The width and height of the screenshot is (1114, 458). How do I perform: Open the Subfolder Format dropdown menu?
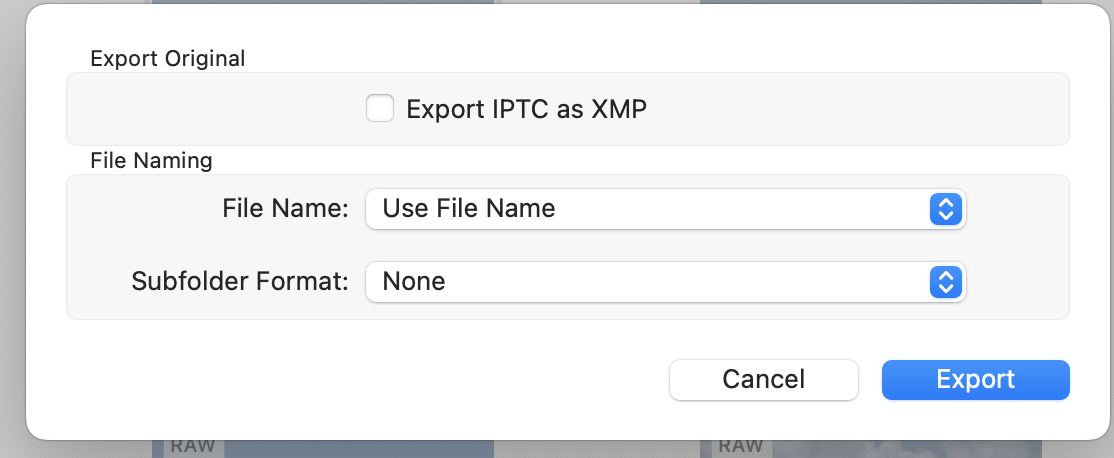click(664, 281)
